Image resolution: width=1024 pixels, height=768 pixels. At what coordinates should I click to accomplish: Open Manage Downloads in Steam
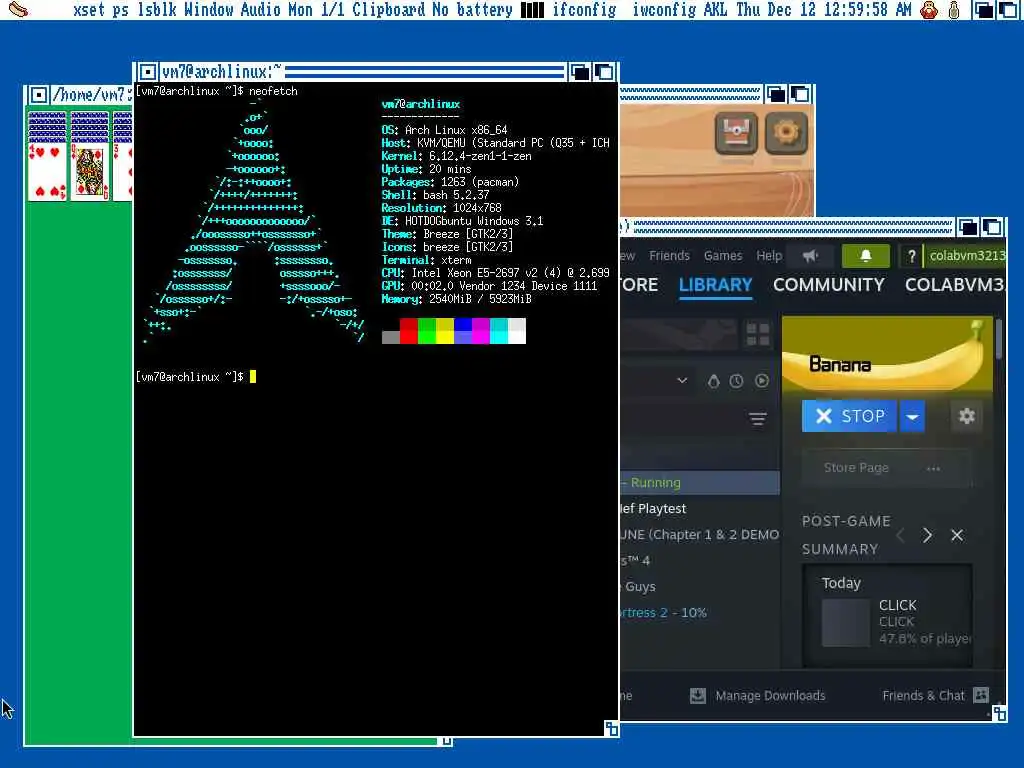coord(770,696)
